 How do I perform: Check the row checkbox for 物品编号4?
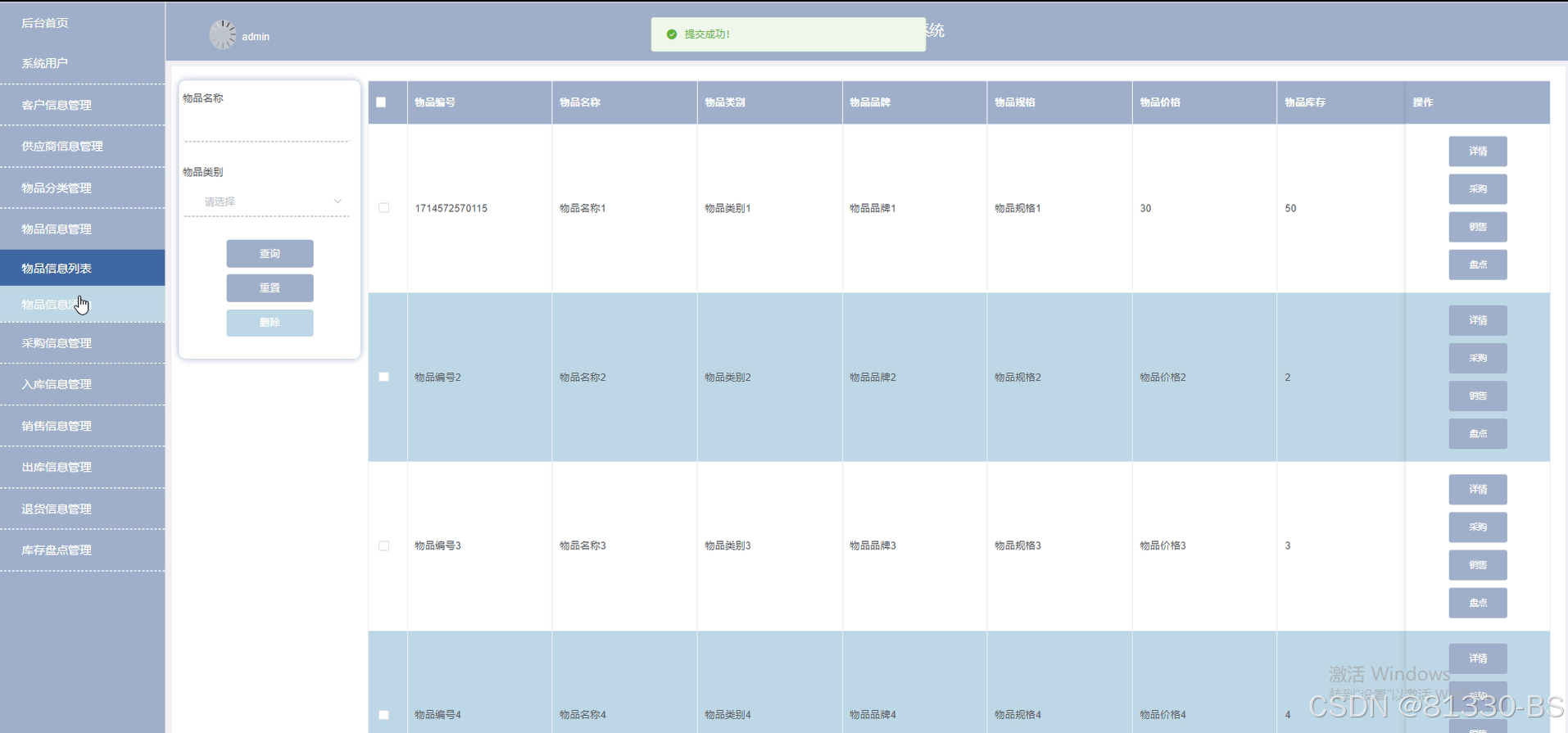click(383, 715)
